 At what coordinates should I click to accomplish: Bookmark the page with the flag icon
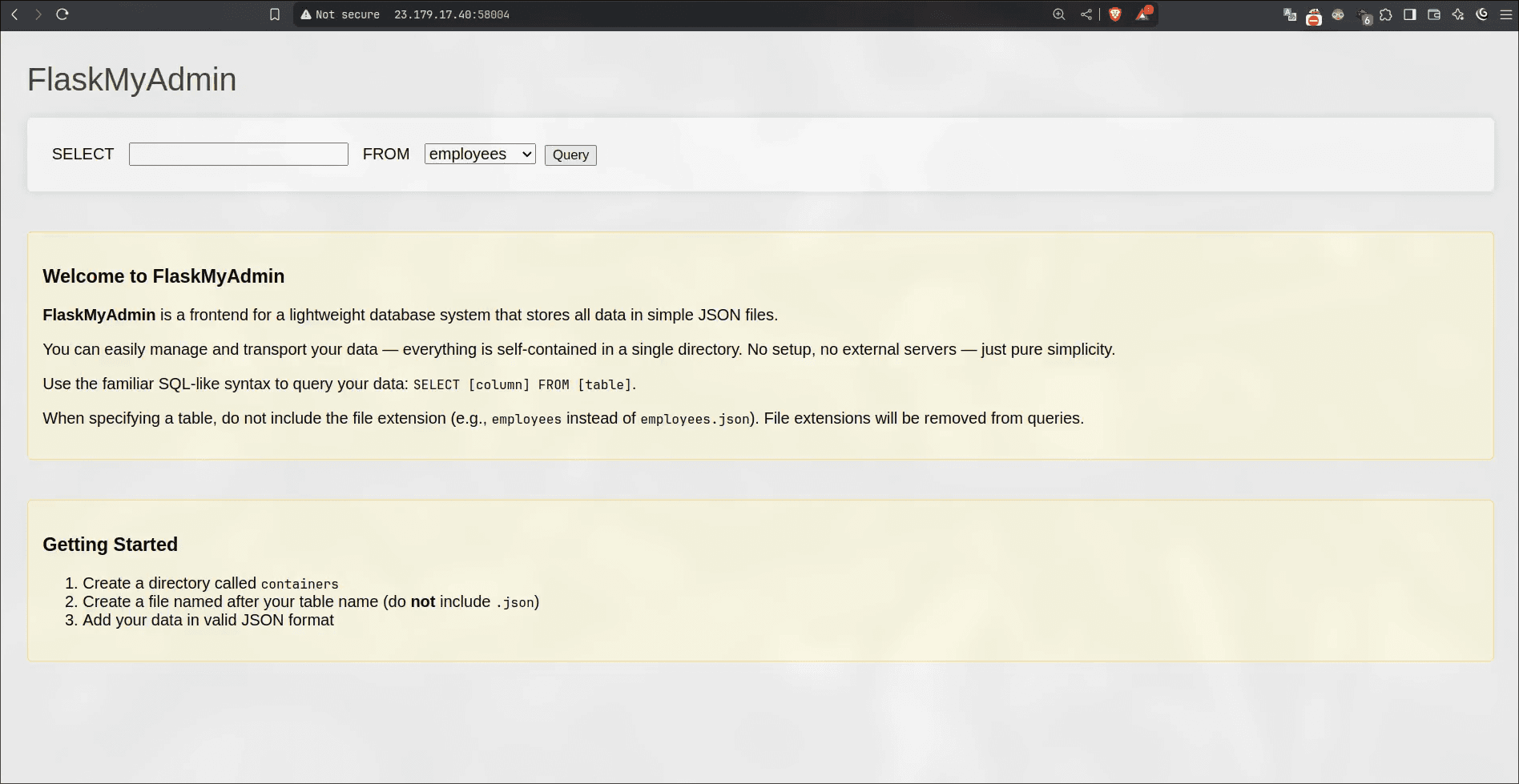pyautogui.click(x=276, y=14)
